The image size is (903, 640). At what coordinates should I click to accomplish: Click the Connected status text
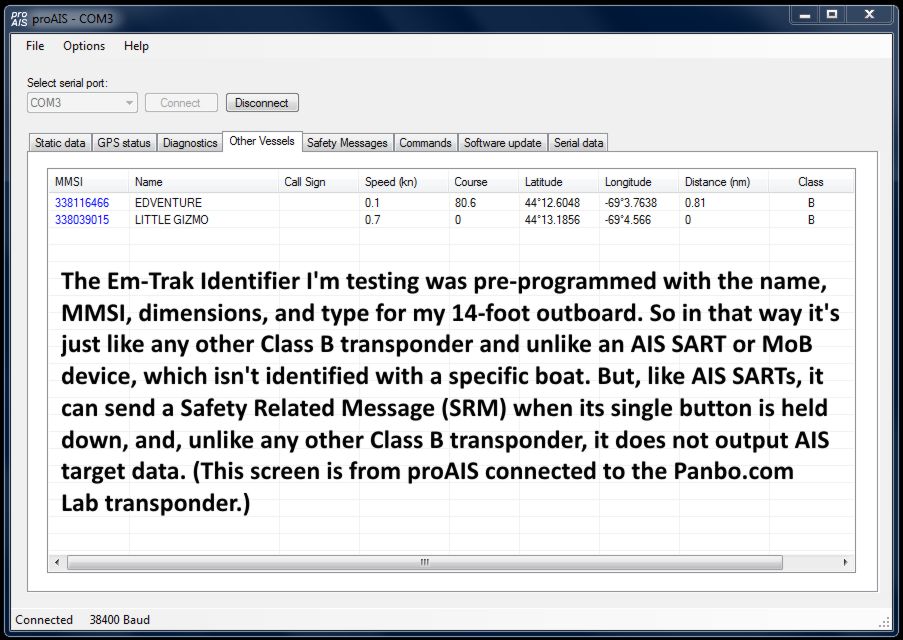click(44, 620)
